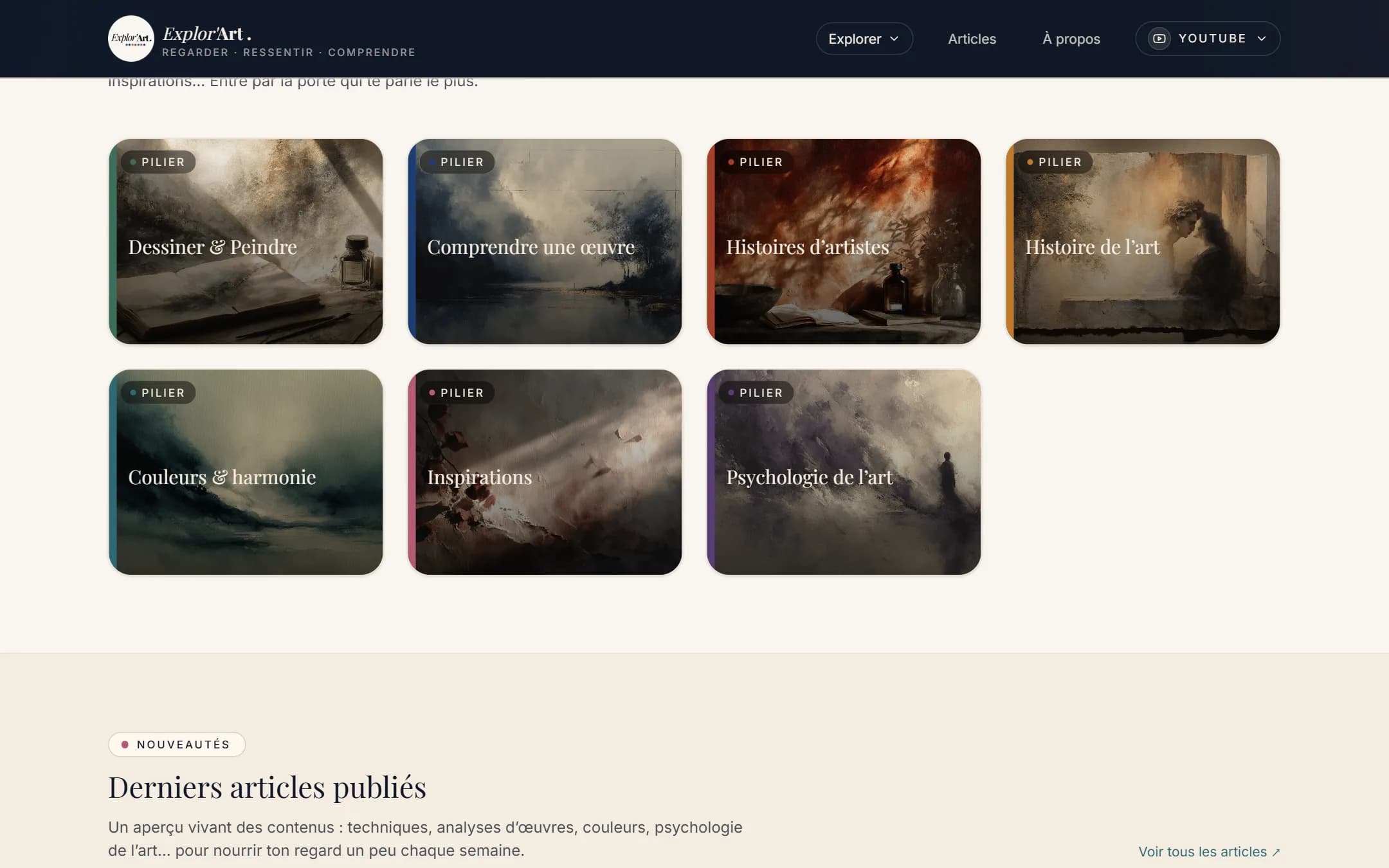Go to the Articles page
Viewport: 1389px width, 868px height.
(972, 39)
